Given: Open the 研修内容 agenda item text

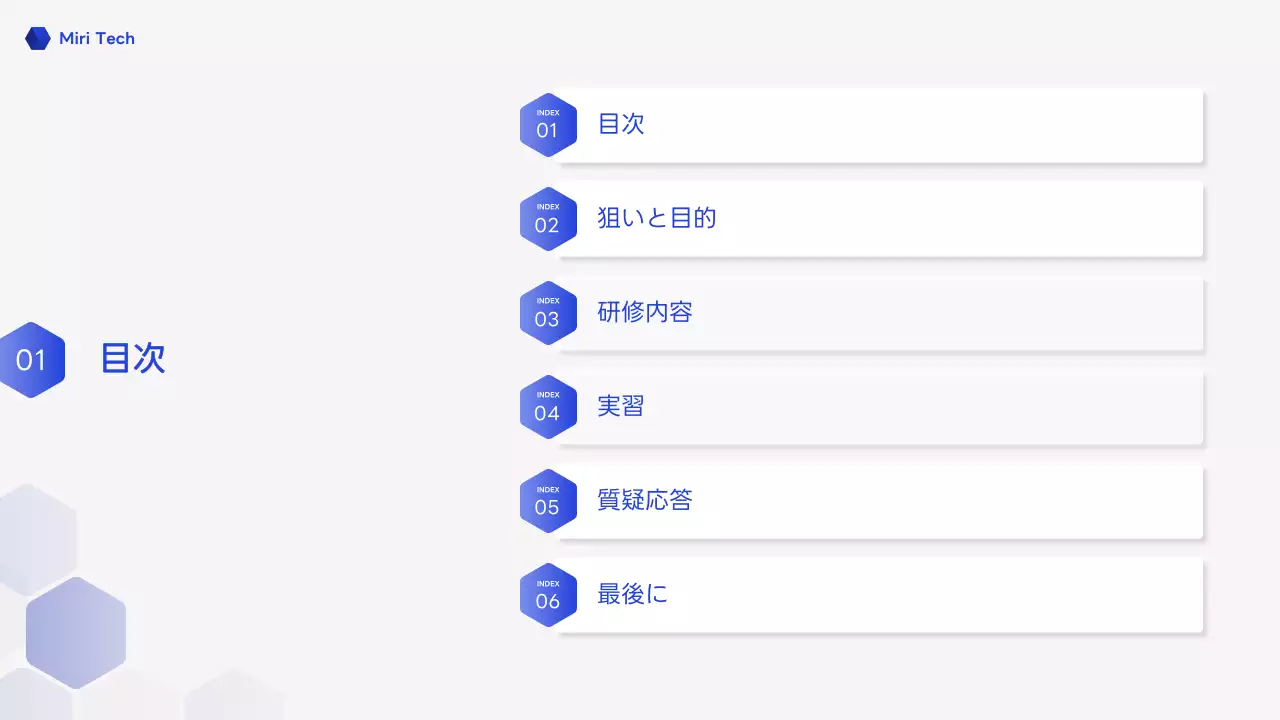Looking at the screenshot, I should coord(645,313).
